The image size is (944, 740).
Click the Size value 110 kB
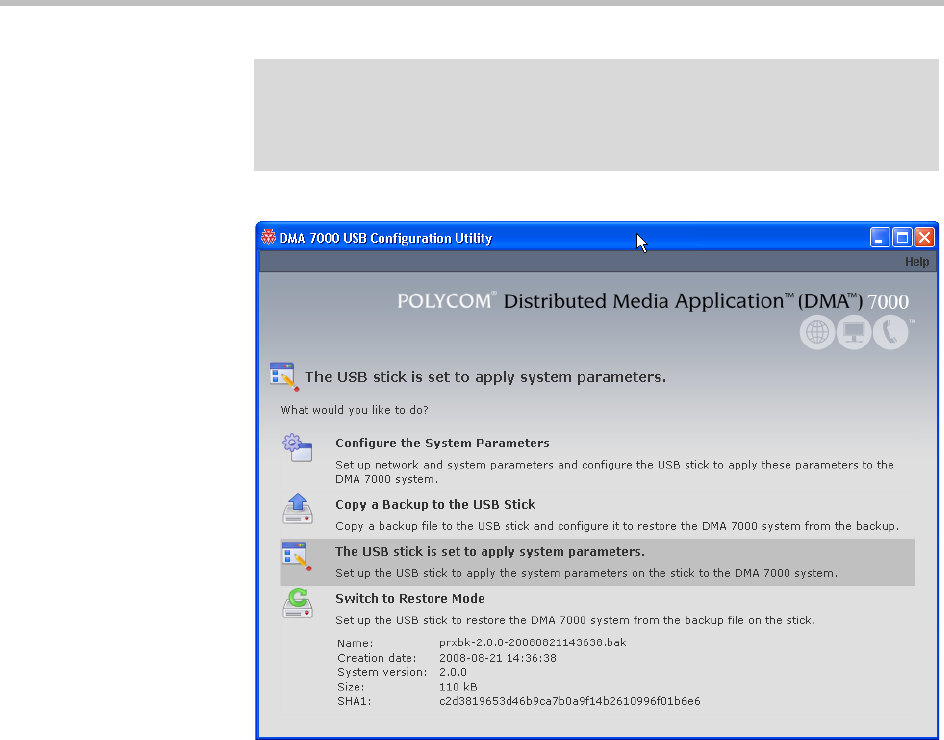(x=458, y=687)
